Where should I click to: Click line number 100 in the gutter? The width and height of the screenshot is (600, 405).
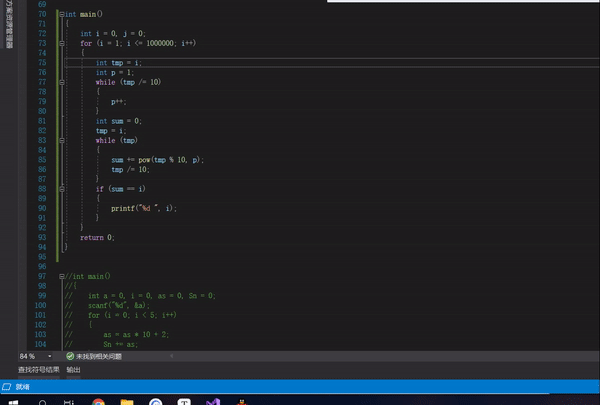click(41, 305)
